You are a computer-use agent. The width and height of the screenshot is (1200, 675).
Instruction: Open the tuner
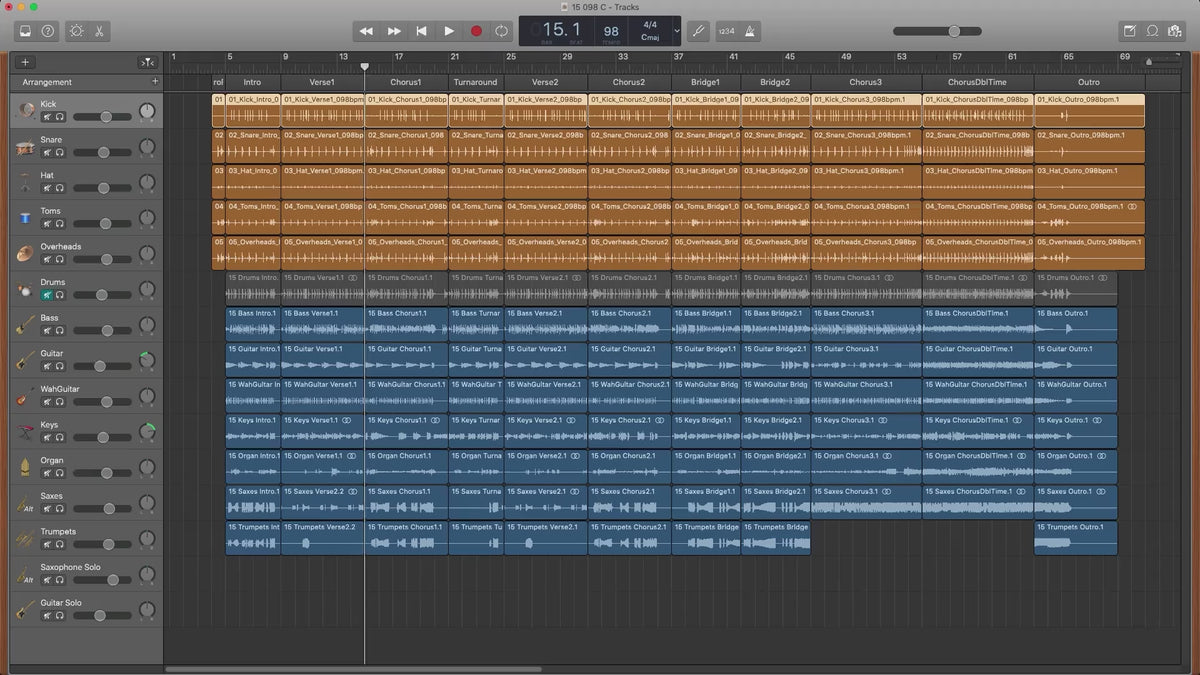point(699,31)
